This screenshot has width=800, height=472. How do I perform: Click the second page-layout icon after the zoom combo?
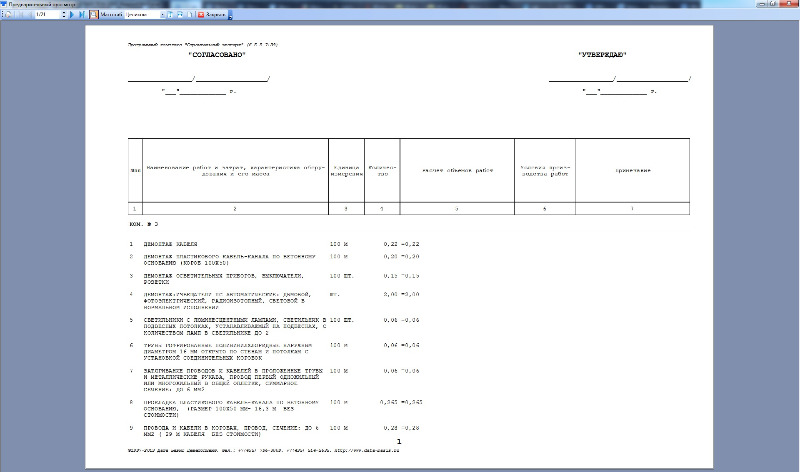[x=180, y=14]
